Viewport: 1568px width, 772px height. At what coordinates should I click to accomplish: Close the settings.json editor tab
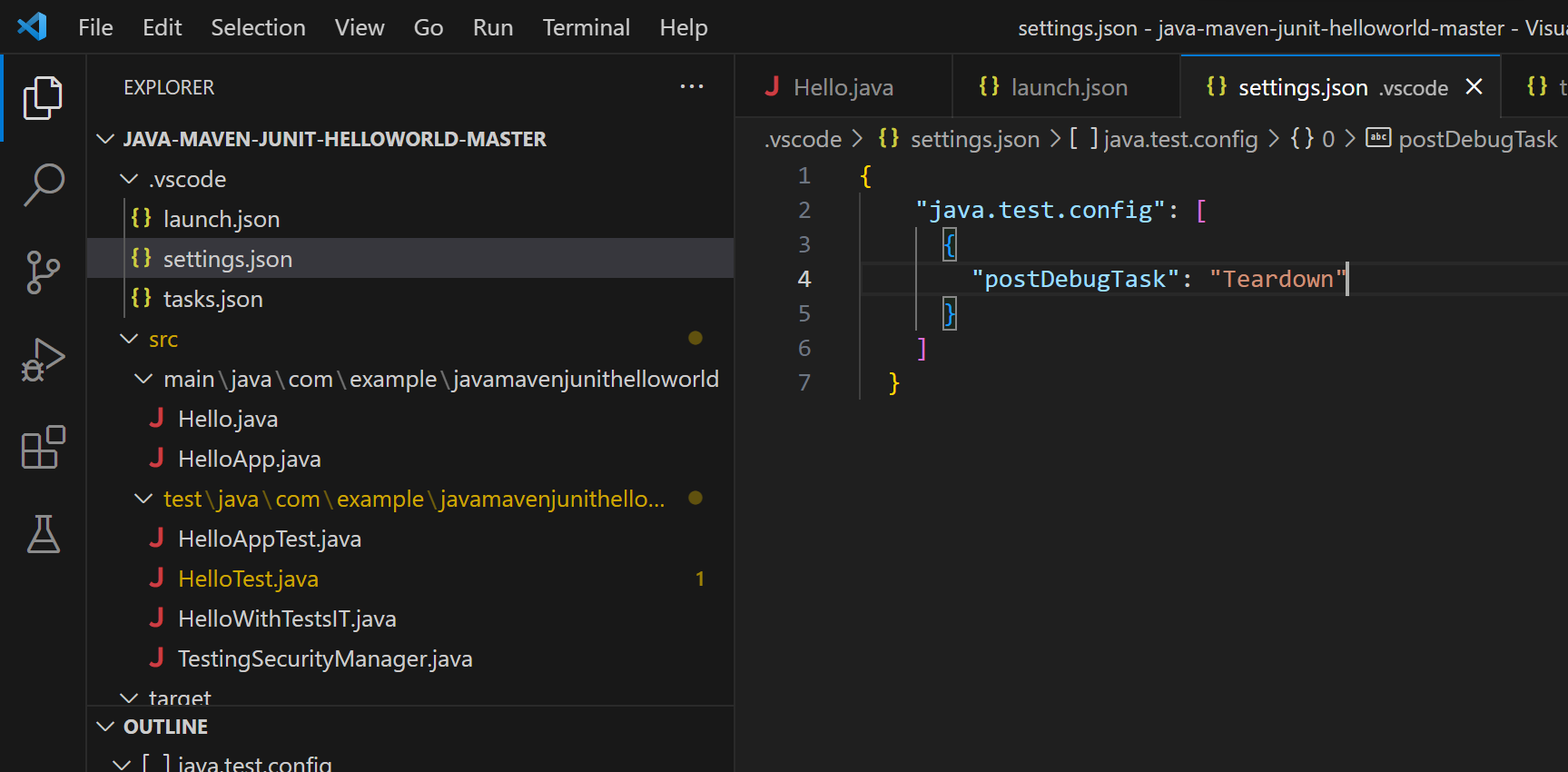pyautogui.click(x=1474, y=87)
